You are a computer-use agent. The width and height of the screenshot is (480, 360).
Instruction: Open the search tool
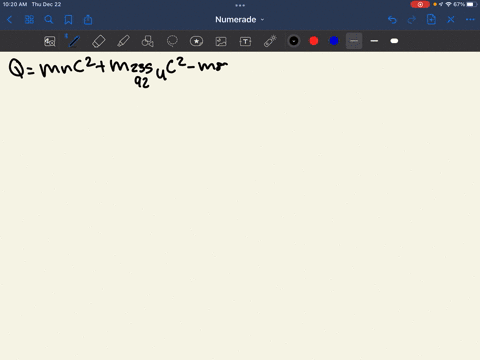click(x=49, y=20)
